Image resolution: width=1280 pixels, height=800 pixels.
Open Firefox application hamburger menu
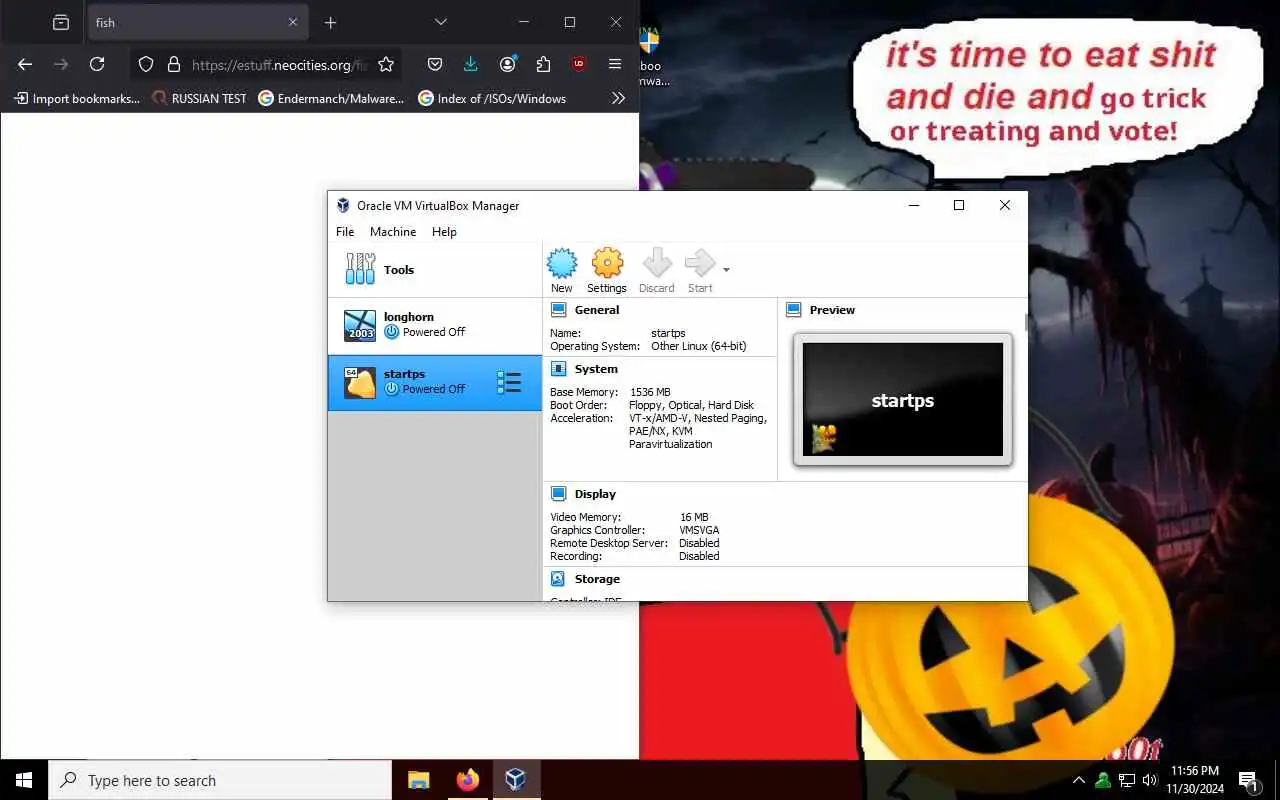pyautogui.click(x=615, y=64)
